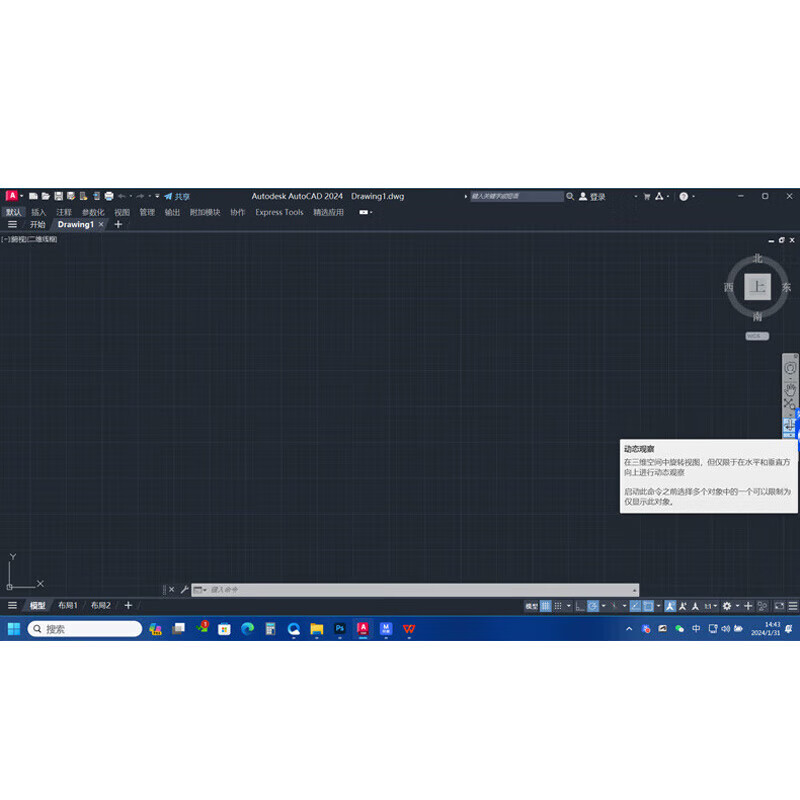Click the Plot/Print icon in Quick Access toolbar
Viewport: 800px width, 800px height.
(x=108, y=196)
